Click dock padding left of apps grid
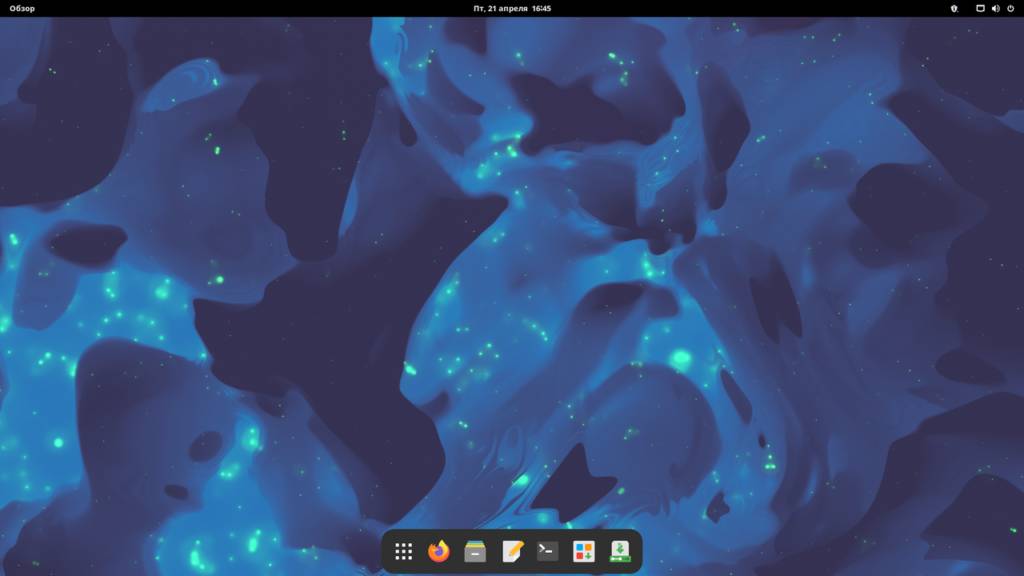The width and height of the screenshot is (1024, 576). 387,551
